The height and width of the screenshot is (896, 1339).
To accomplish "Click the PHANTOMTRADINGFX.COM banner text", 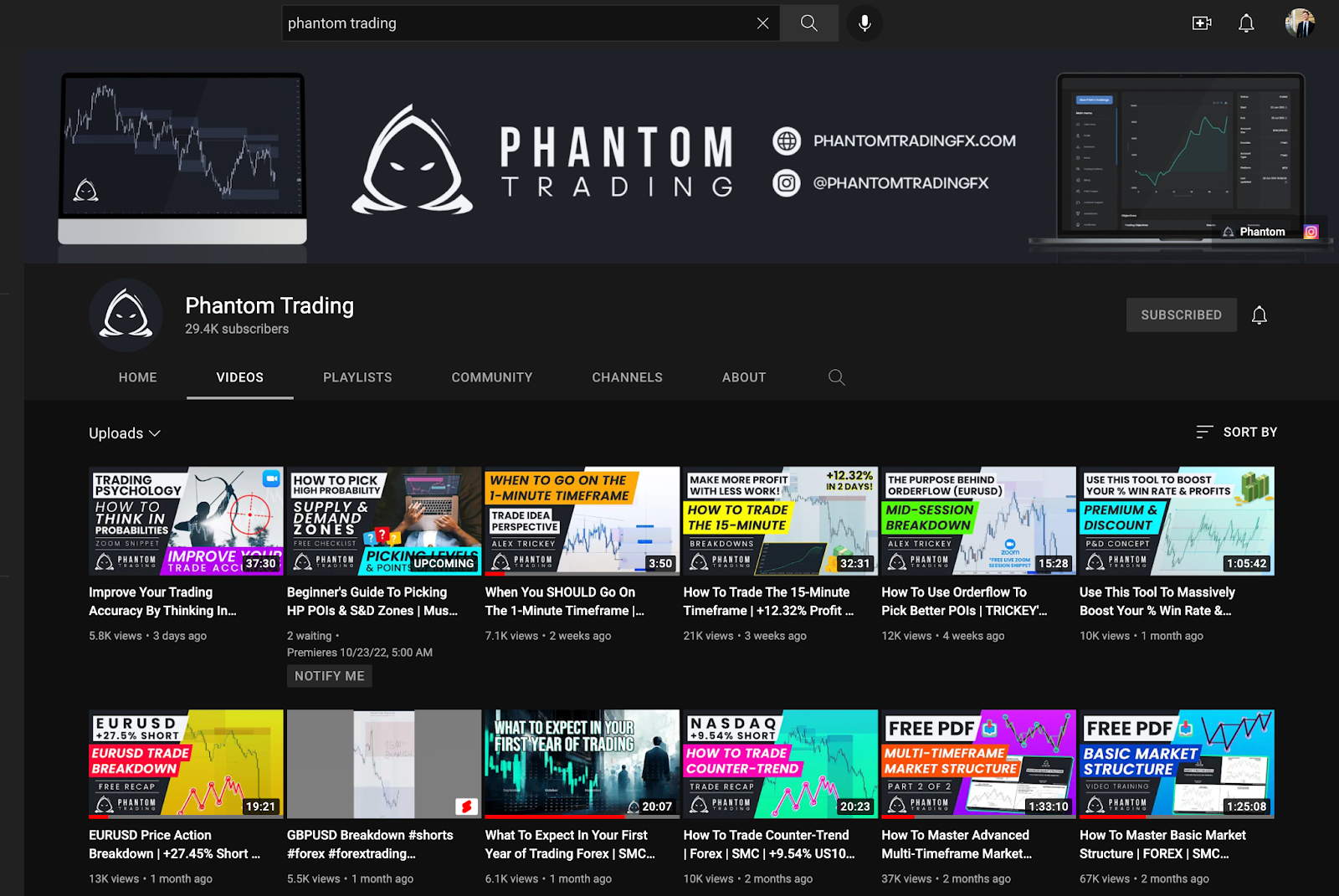I will pos(915,141).
